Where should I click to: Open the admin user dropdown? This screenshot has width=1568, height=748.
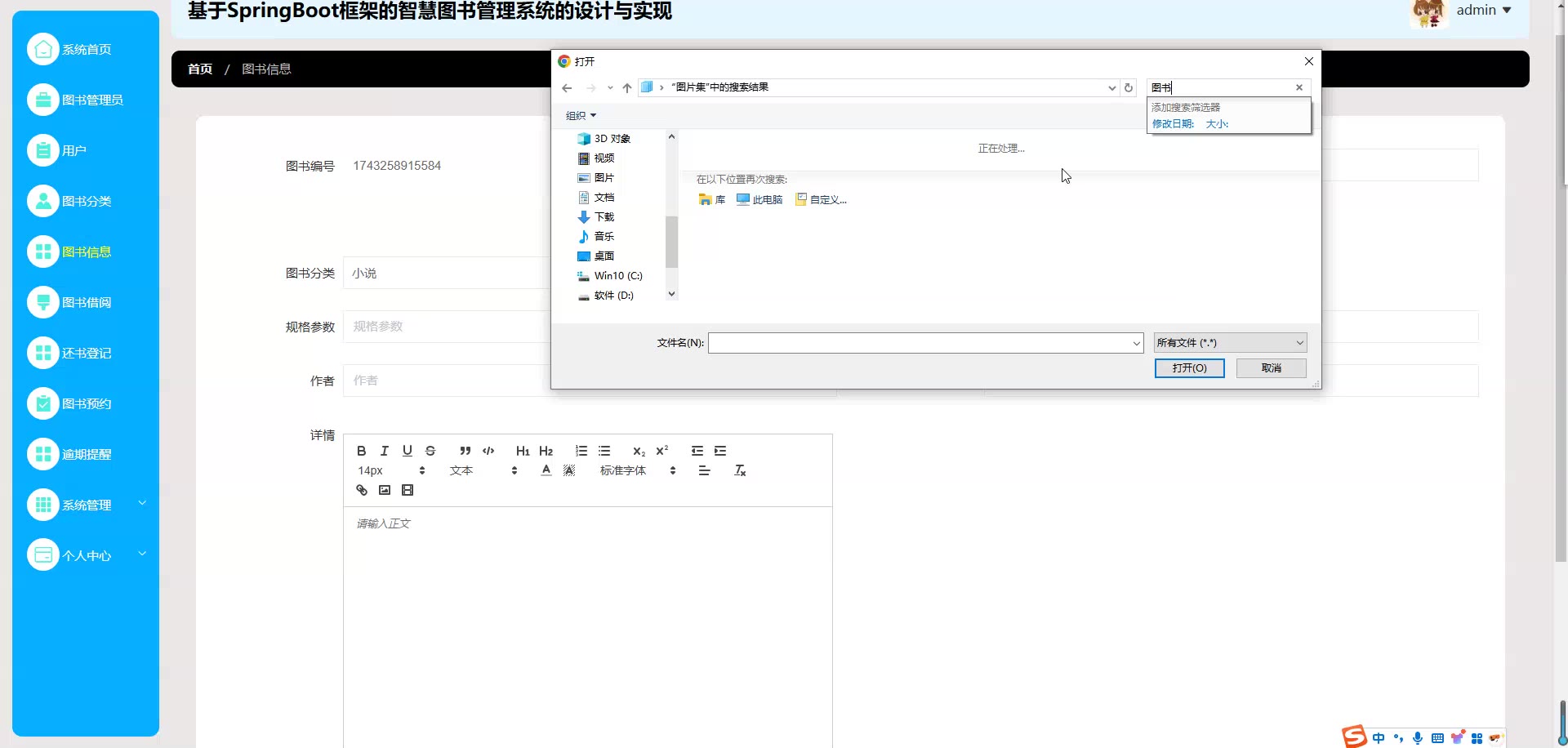tap(1484, 10)
